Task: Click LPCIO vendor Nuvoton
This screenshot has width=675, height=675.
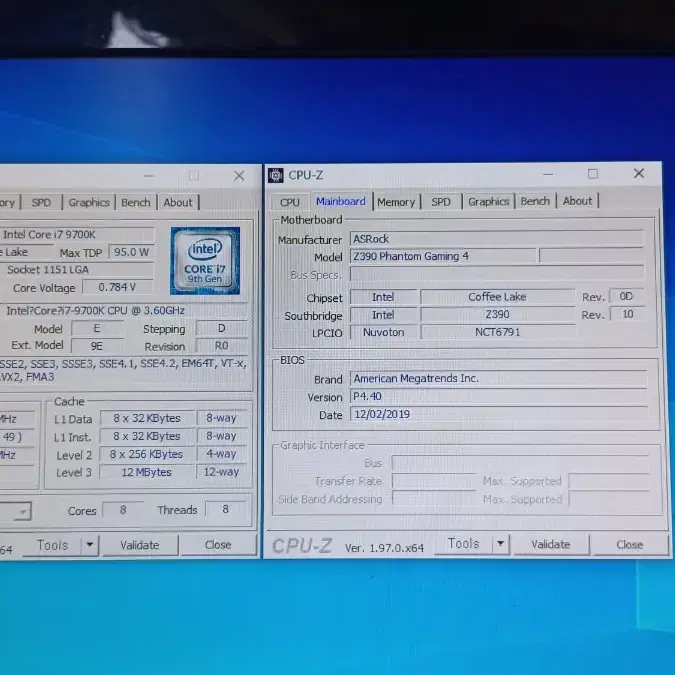Action: click(384, 332)
